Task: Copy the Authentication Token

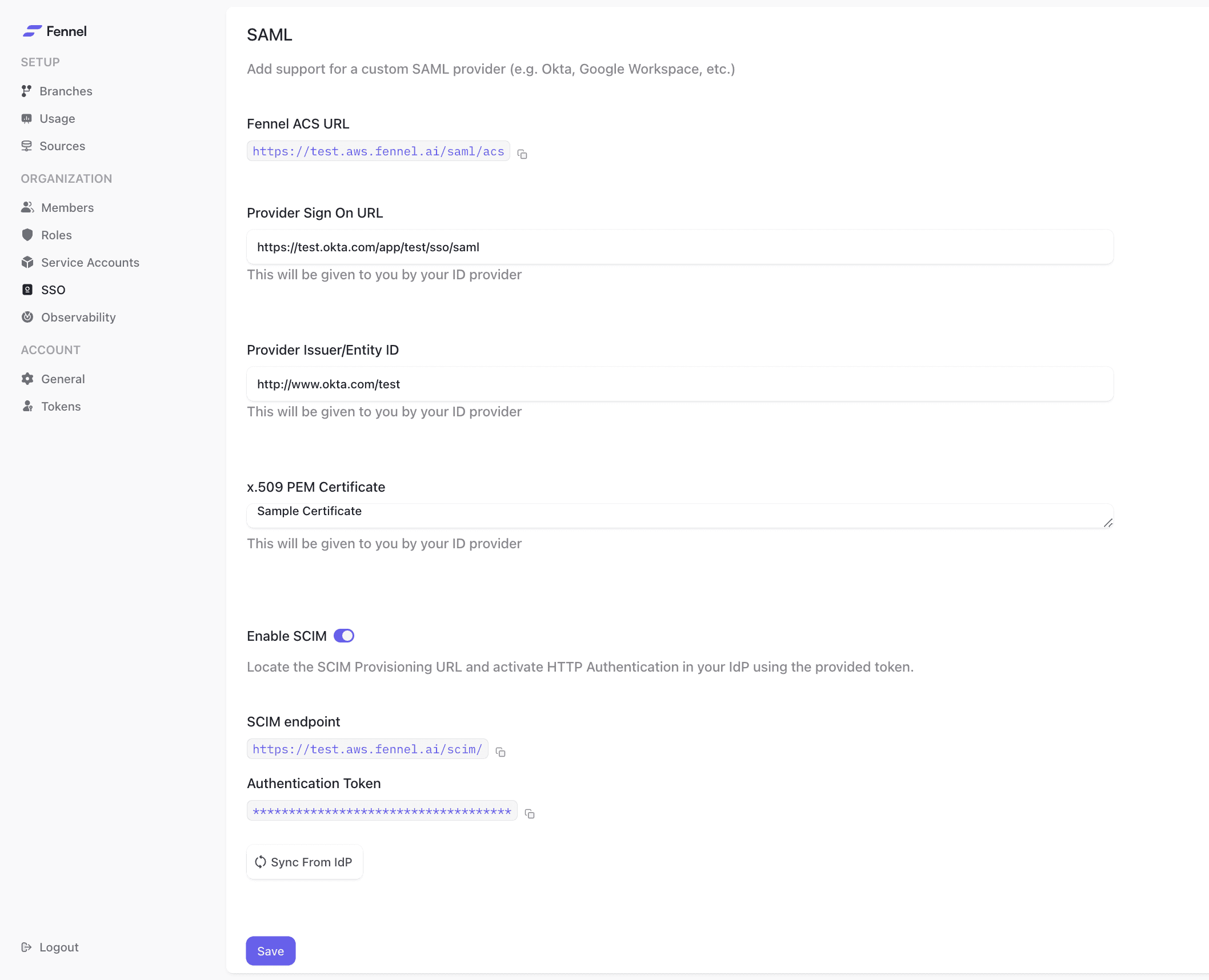Action: [530, 813]
